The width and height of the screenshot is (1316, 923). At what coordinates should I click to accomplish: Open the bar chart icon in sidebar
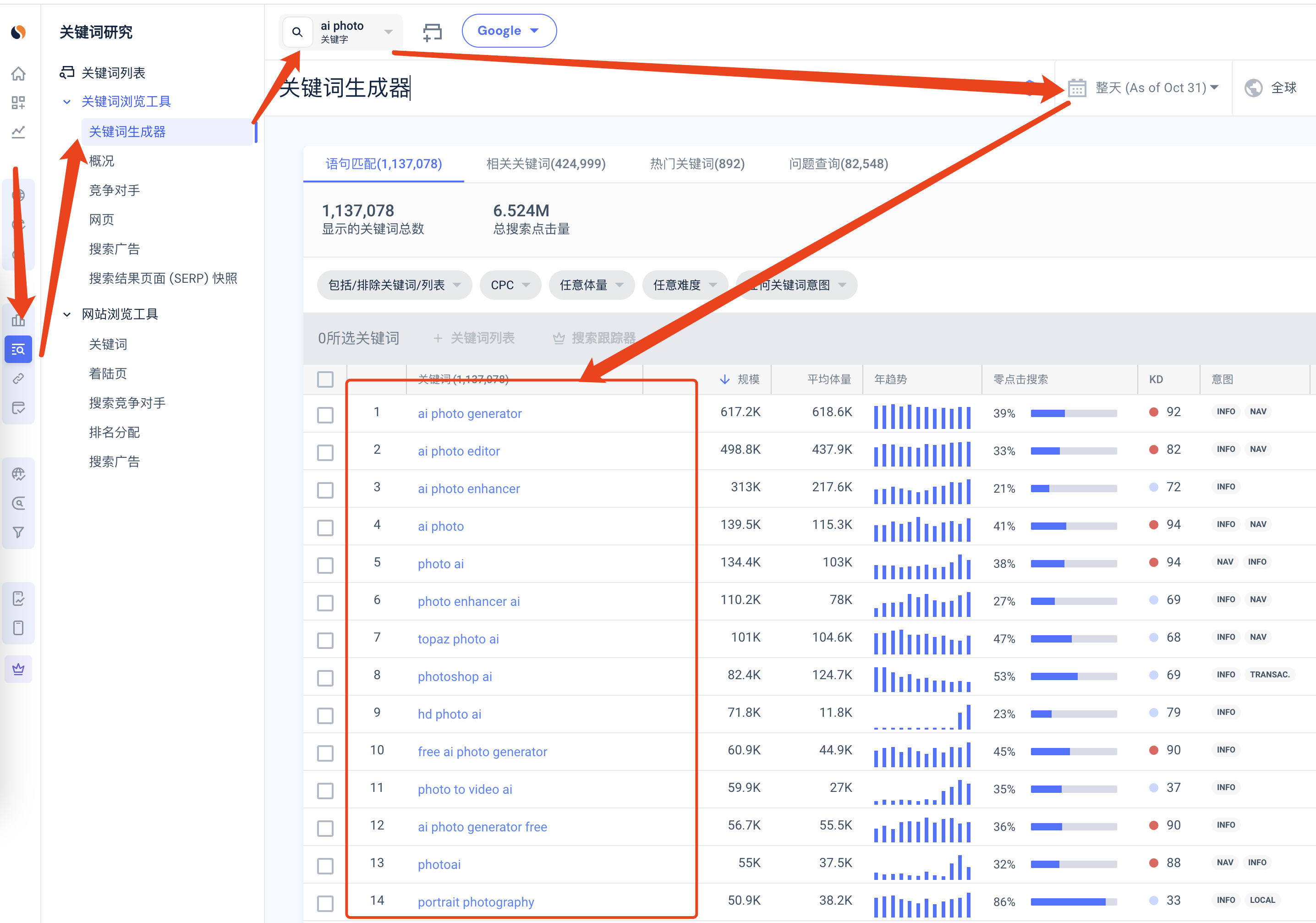(x=18, y=320)
